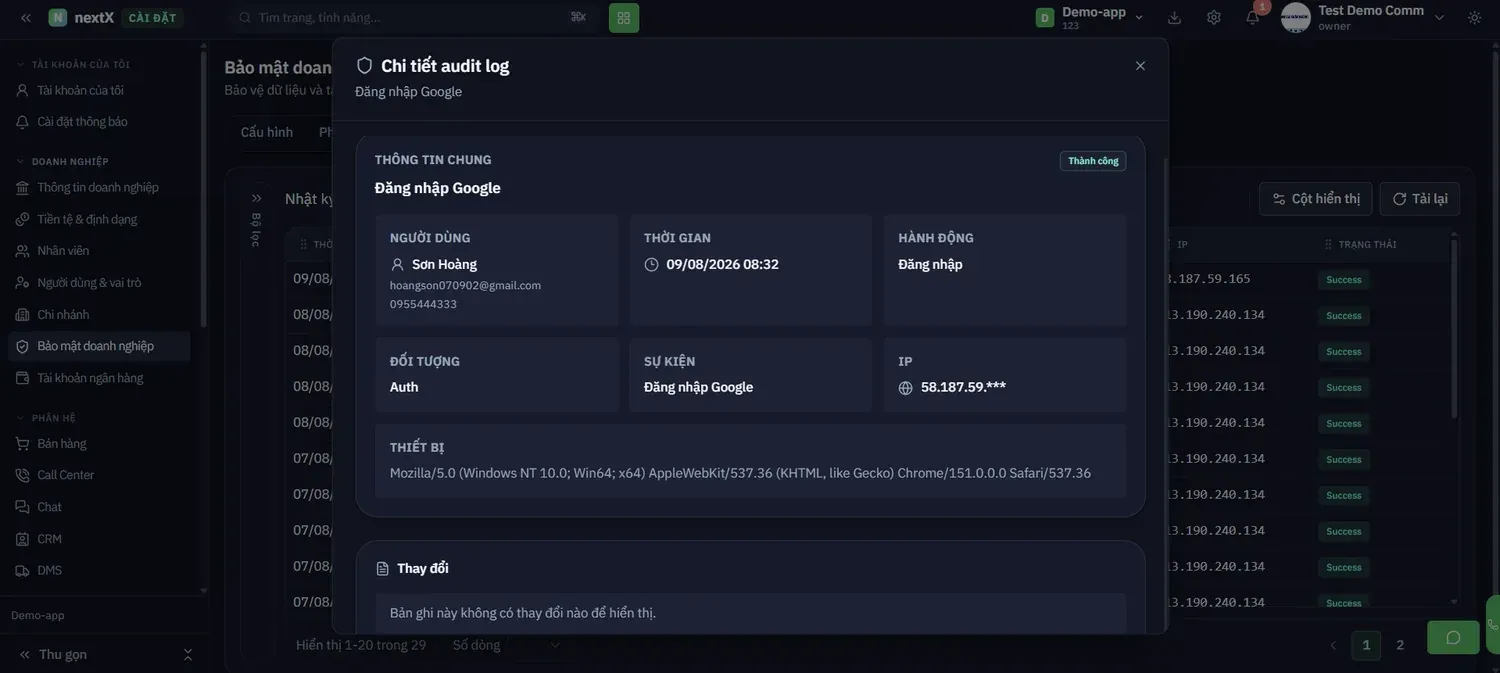Open the settings gear in top bar
The width and height of the screenshot is (1500, 673).
1214,17
